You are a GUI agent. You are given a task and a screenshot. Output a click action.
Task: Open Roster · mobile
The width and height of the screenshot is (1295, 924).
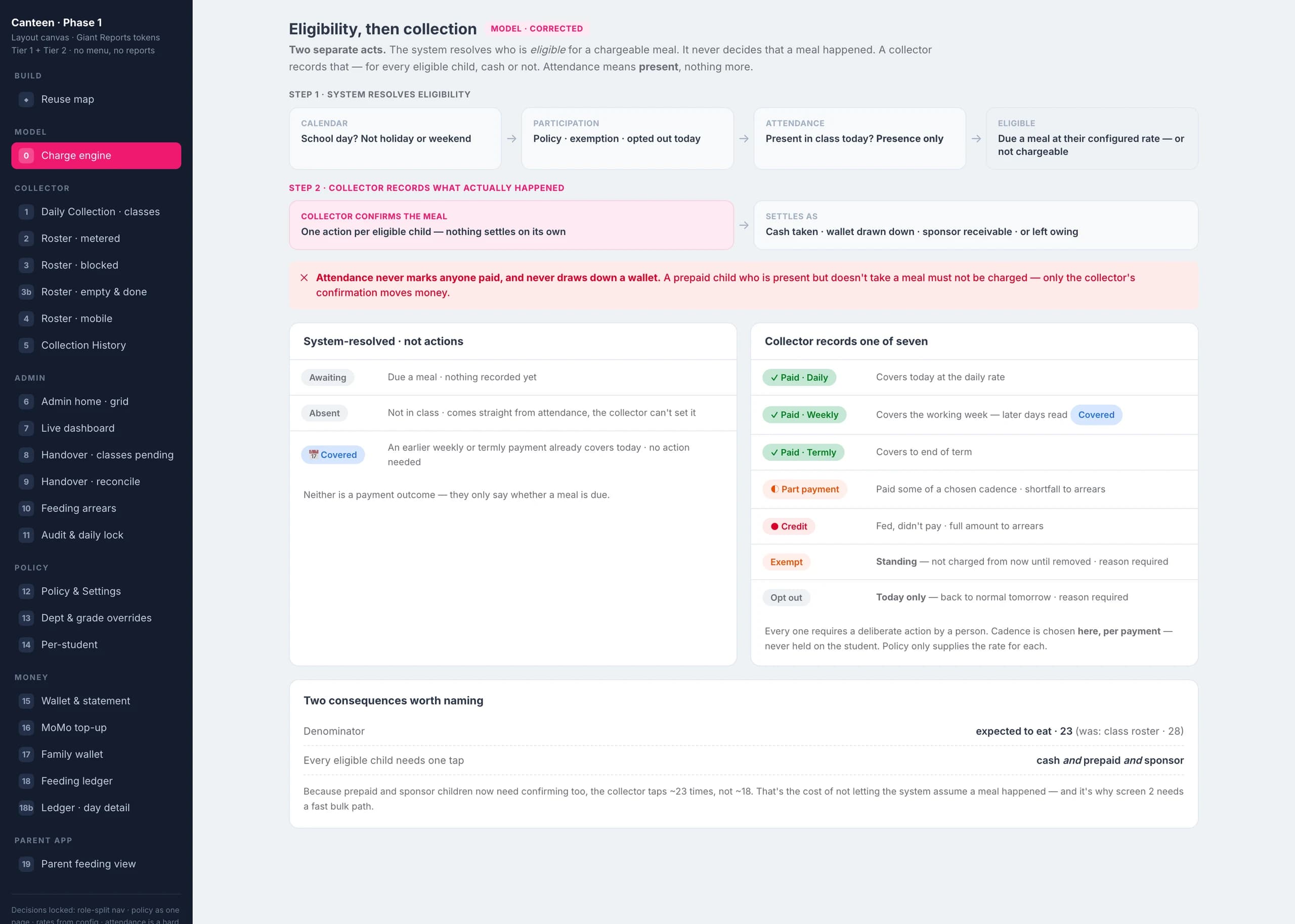click(96, 319)
